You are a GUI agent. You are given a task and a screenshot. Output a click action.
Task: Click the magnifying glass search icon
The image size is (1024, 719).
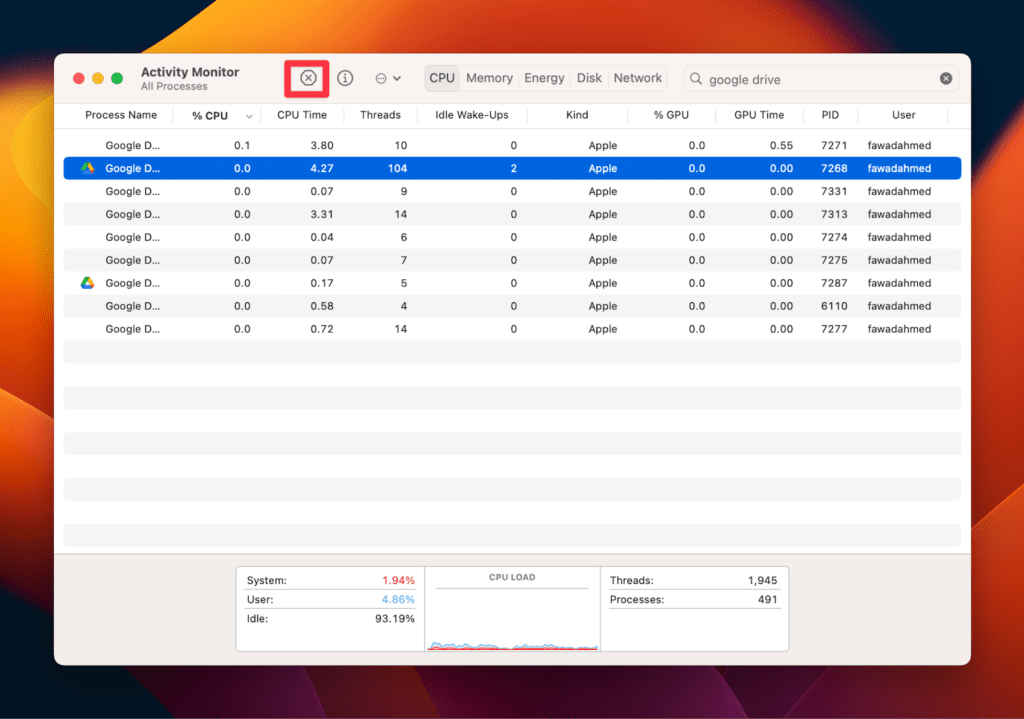(x=696, y=78)
